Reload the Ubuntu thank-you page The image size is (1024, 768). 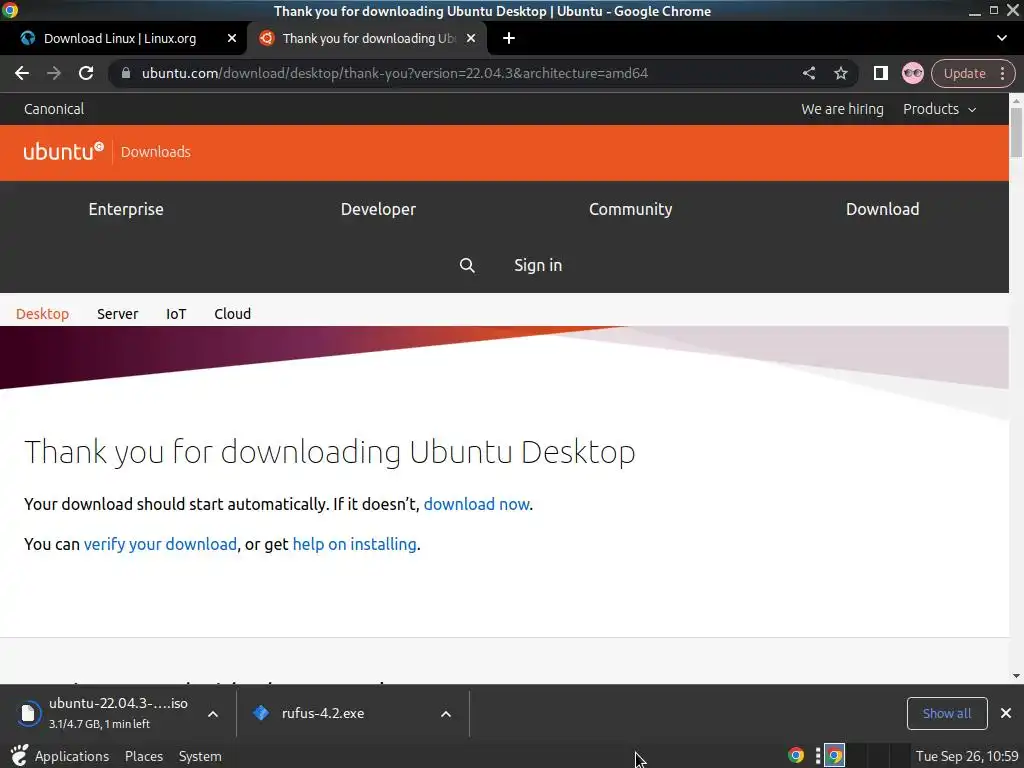86,73
